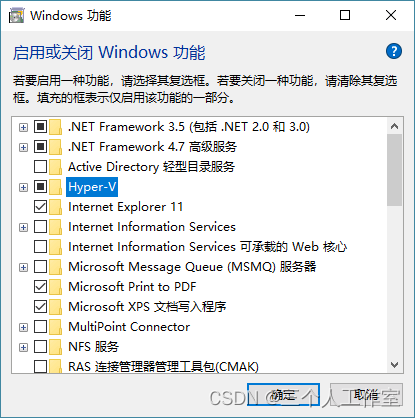Click the Microsoft Print to PDF folder icon

[x=56, y=287]
